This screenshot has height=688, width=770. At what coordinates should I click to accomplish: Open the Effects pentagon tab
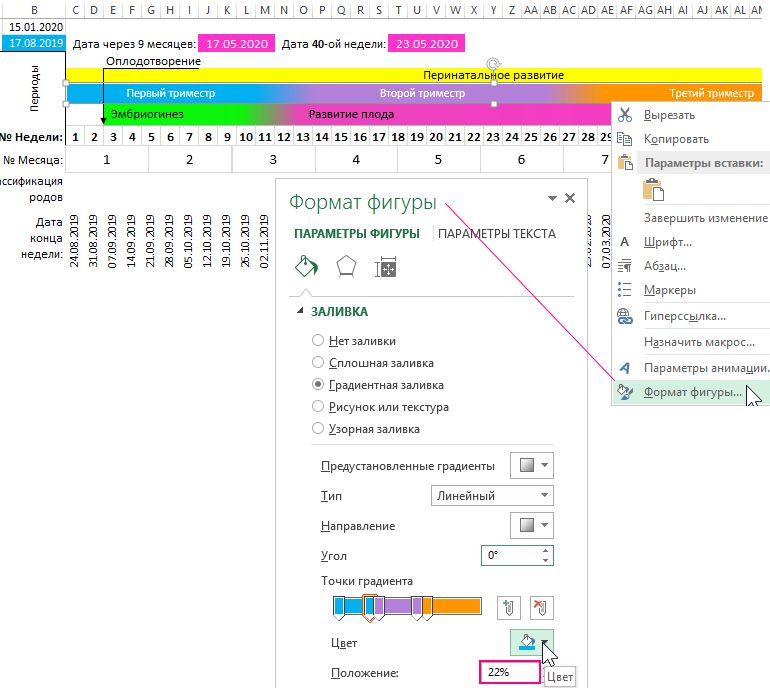[345, 267]
